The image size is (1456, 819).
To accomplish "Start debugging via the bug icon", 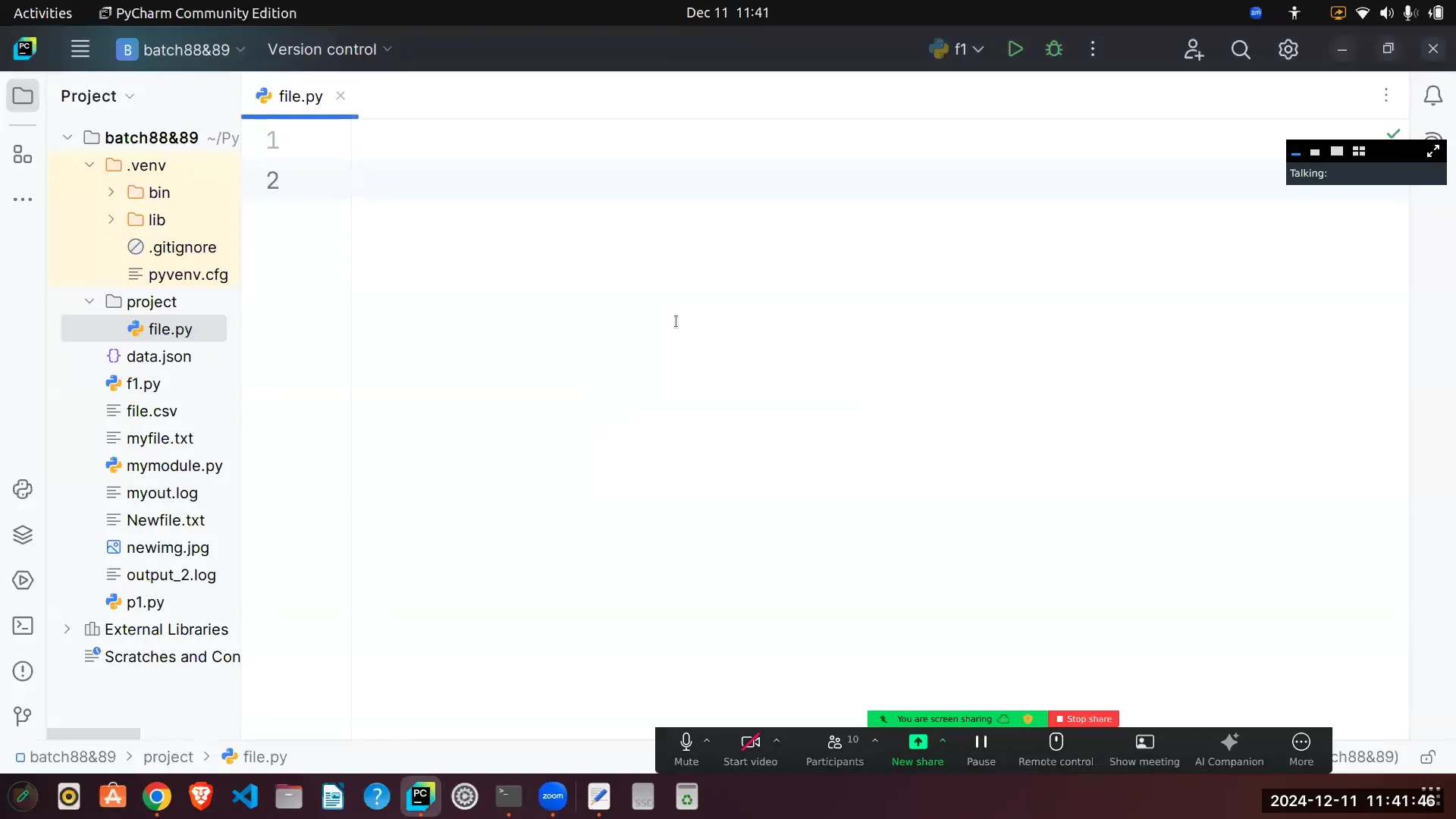I will pyautogui.click(x=1055, y=49).
